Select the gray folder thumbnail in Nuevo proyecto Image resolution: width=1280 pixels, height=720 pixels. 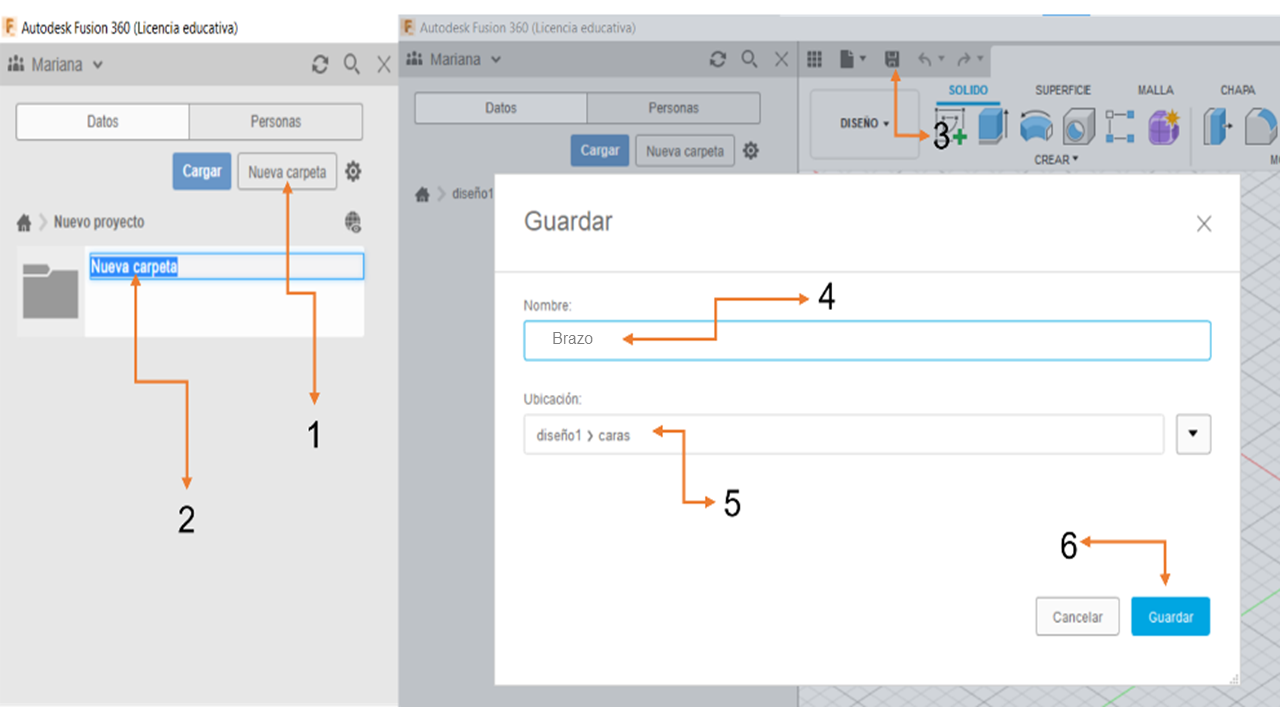50,291
